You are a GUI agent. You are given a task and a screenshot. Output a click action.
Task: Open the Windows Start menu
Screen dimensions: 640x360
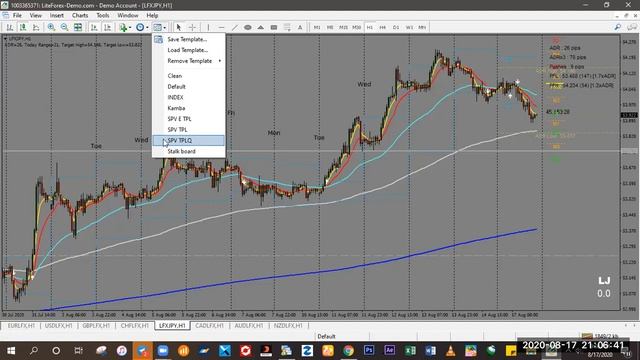click(11, 351)
